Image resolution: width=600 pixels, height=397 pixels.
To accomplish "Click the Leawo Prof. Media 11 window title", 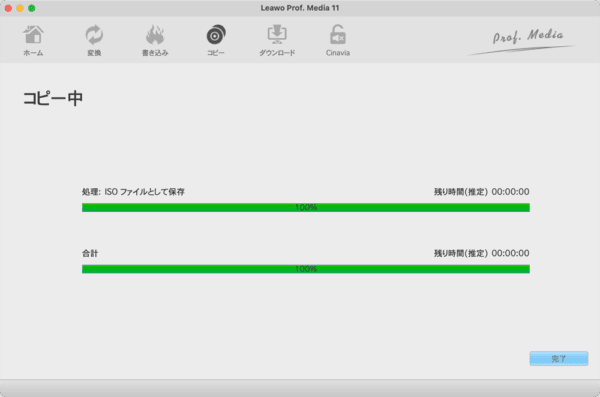I will pyautogui.click(x=300, y=8).
